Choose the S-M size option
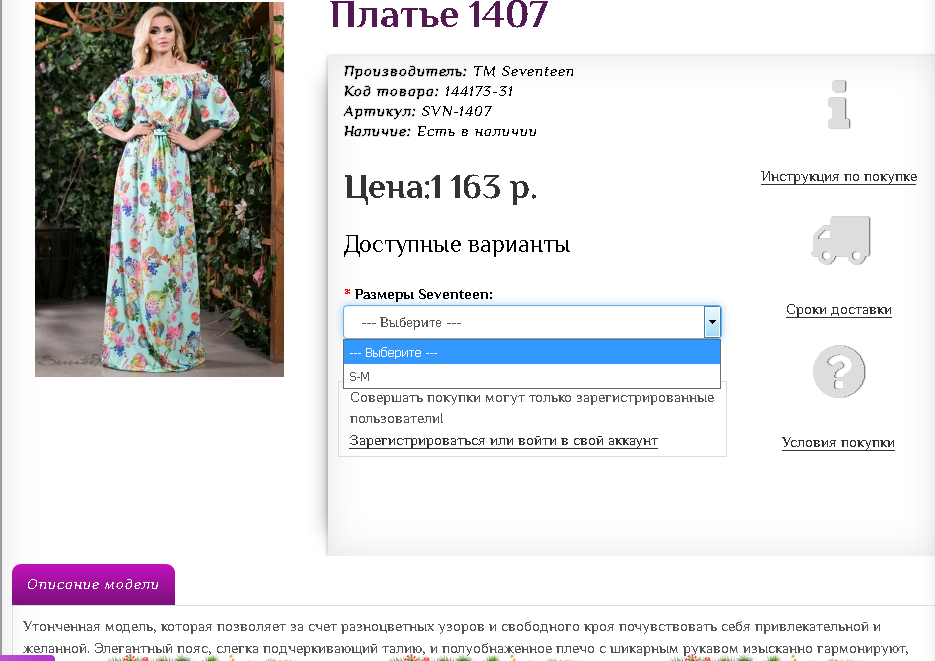The image size is (935, 661). point(532,376)
